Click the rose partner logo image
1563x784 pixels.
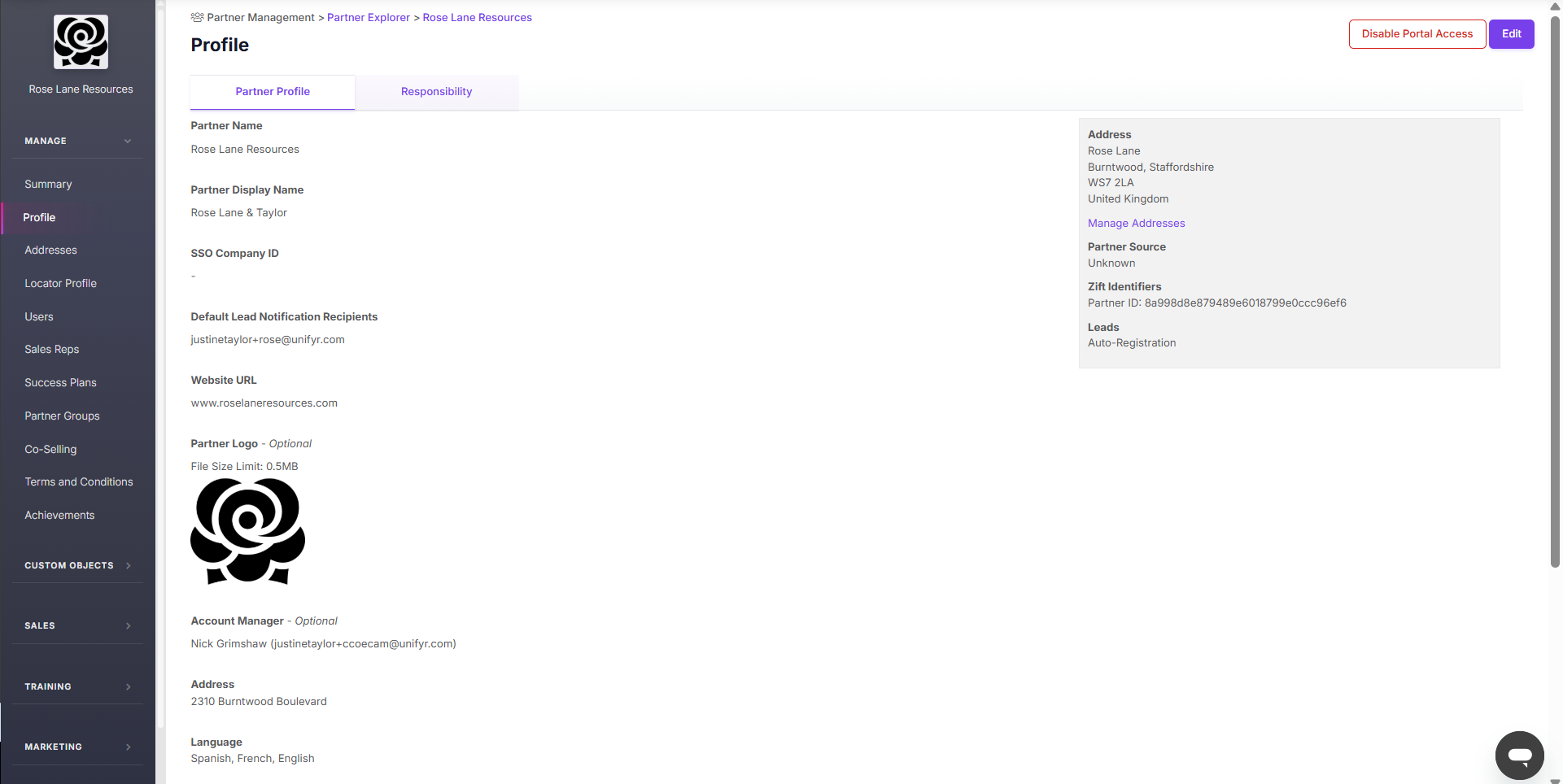click(247, 531)
